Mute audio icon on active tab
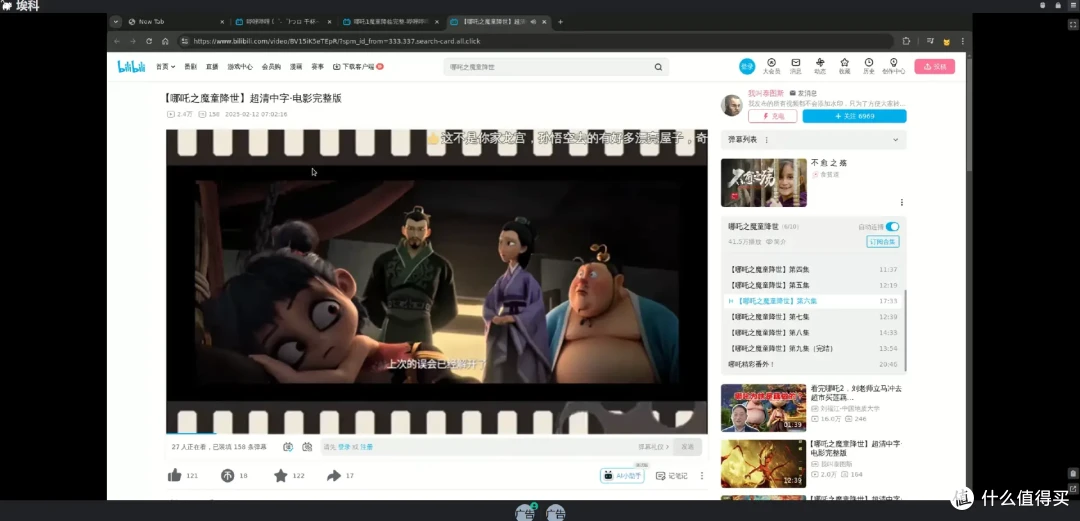1080x521 pixels. click(533, 21)
